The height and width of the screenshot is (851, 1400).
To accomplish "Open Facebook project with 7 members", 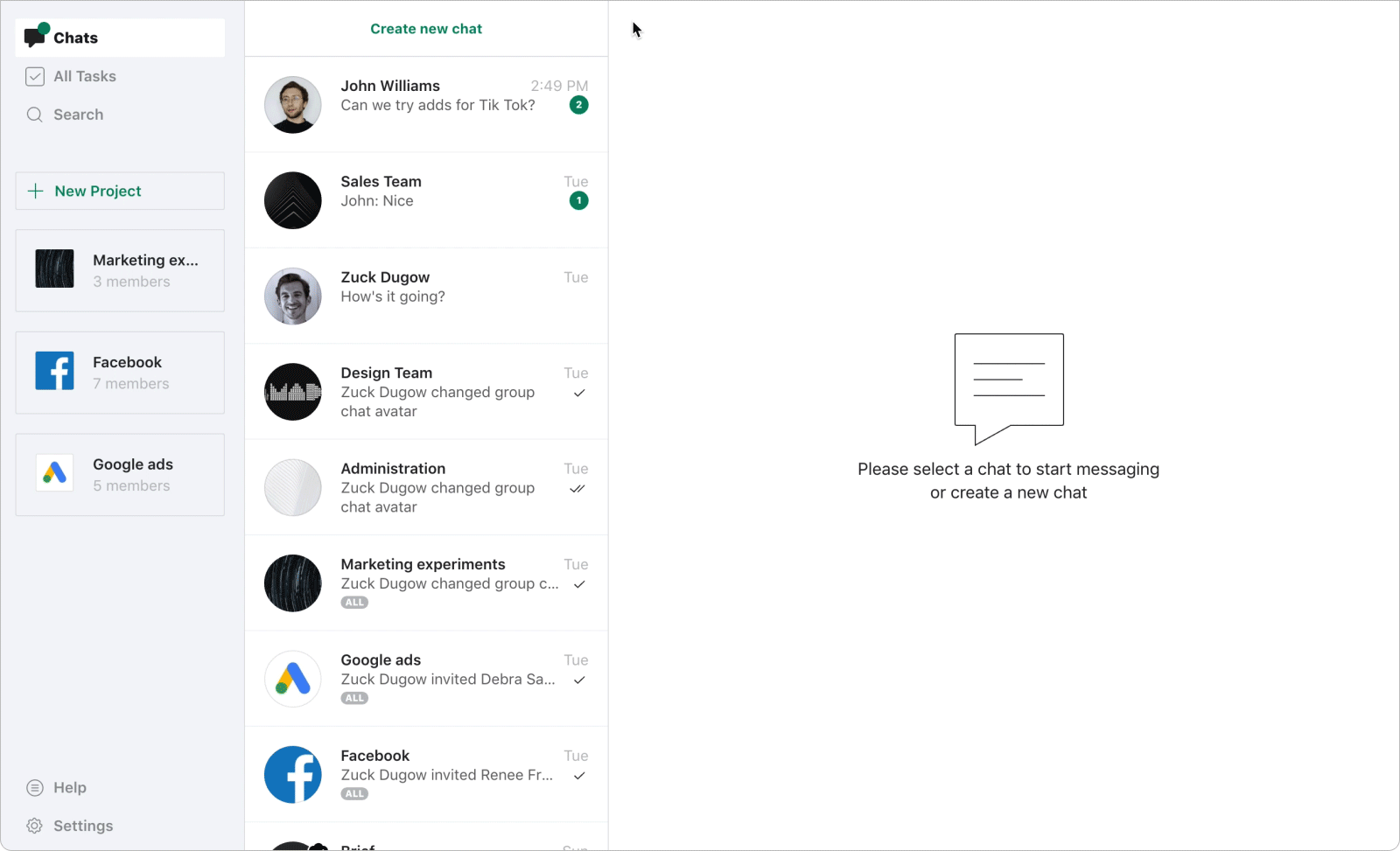I will click(x=120, y=373).
